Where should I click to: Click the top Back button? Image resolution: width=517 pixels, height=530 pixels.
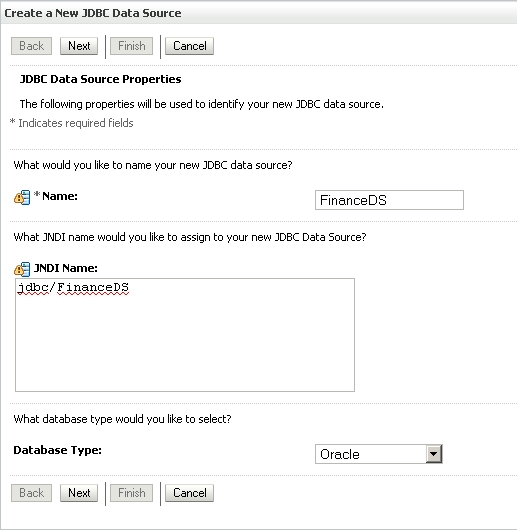coord(31,46)
